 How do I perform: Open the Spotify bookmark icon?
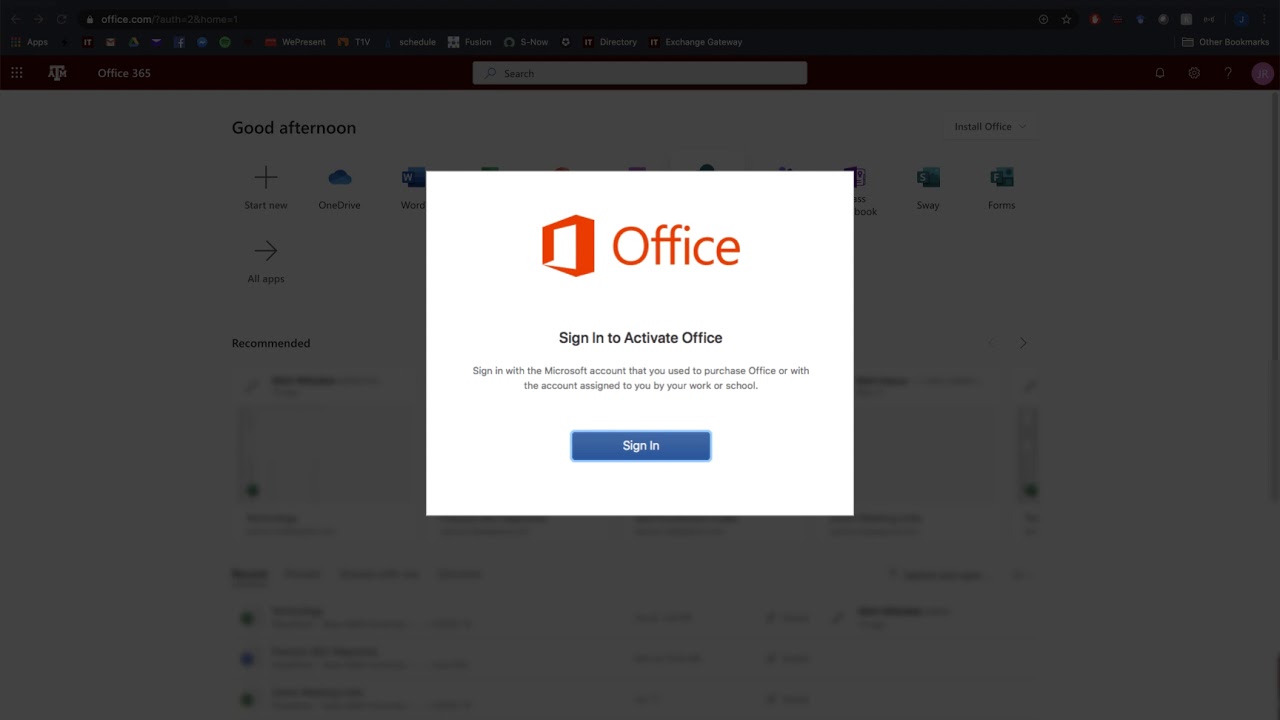(225, 42)
